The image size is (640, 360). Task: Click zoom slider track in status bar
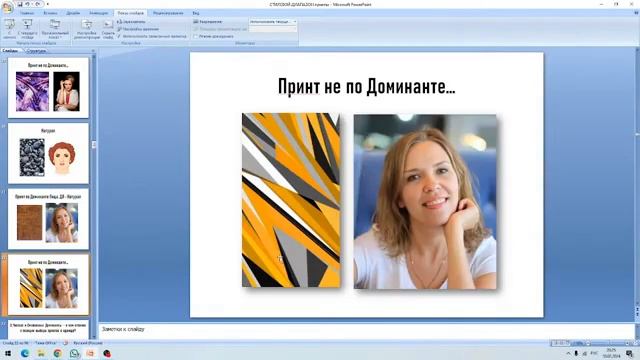[607, 344]
